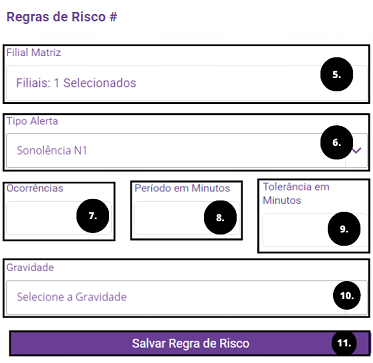Click the black marker numbered 8
This screenshot has width=373, height=363.
pyautogui.click(x=220, y=218)
